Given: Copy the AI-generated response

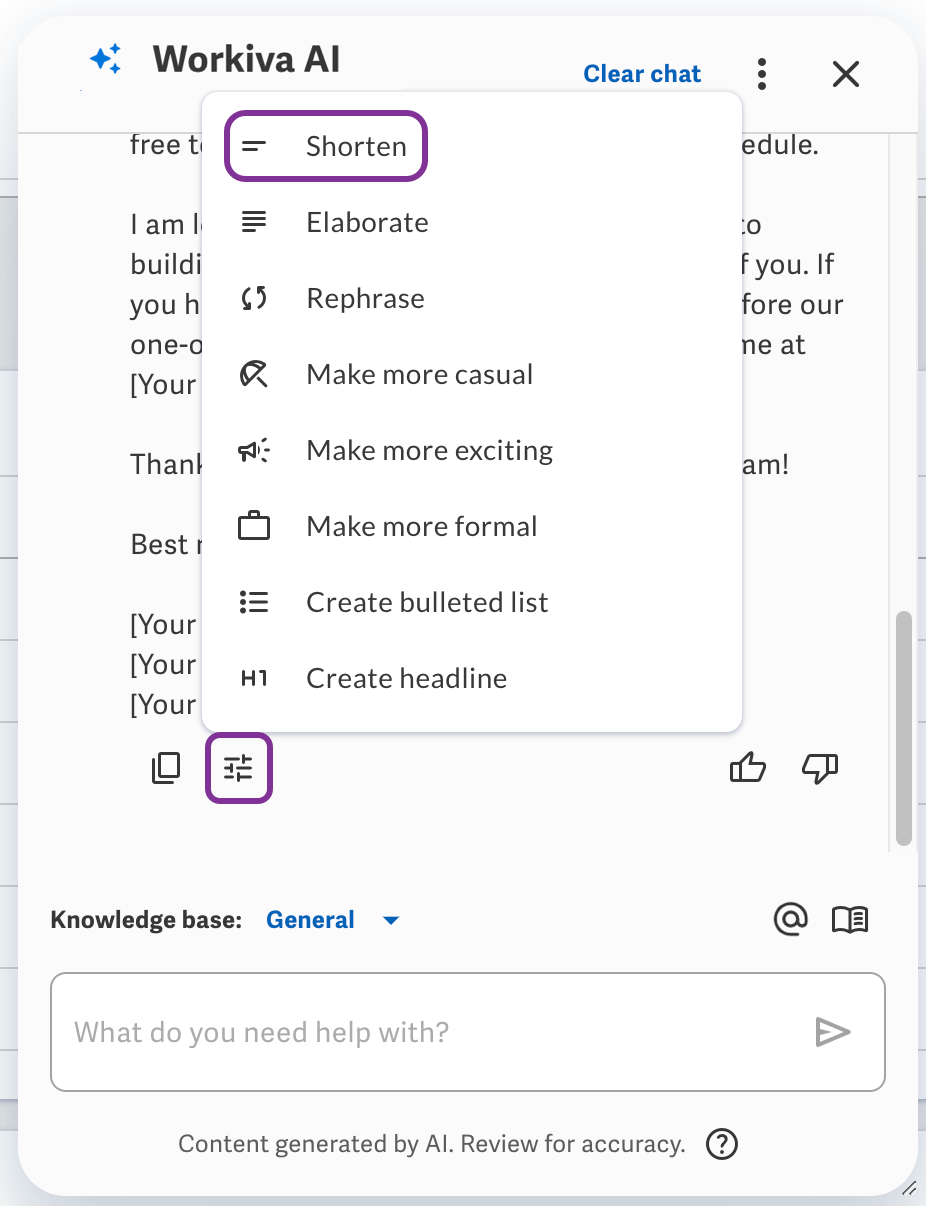Looking at the screenshot, I should (166, 768).
